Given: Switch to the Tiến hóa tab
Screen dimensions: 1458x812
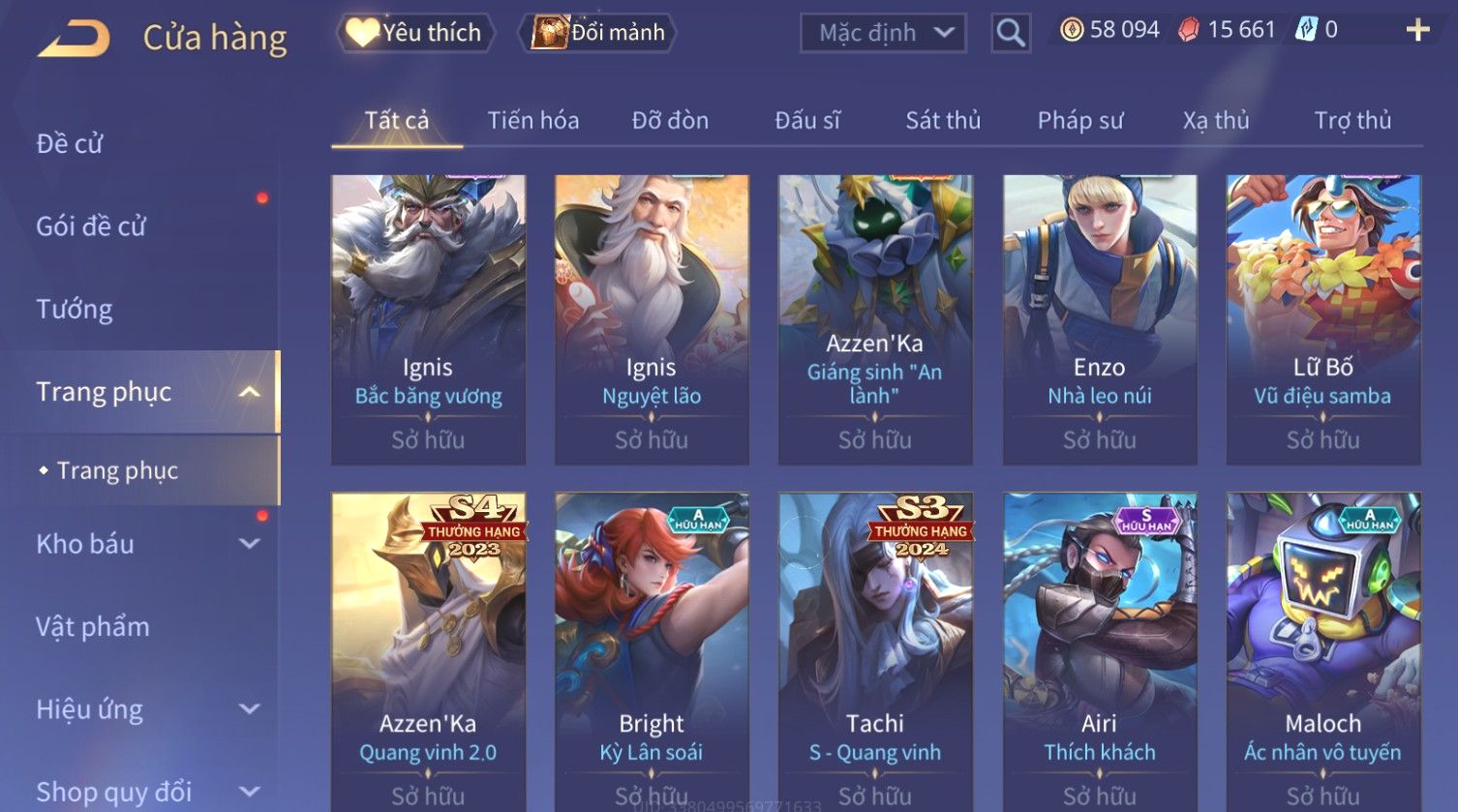Looking at the screenshot, I should pyautogui.click(x=532, y=120).
